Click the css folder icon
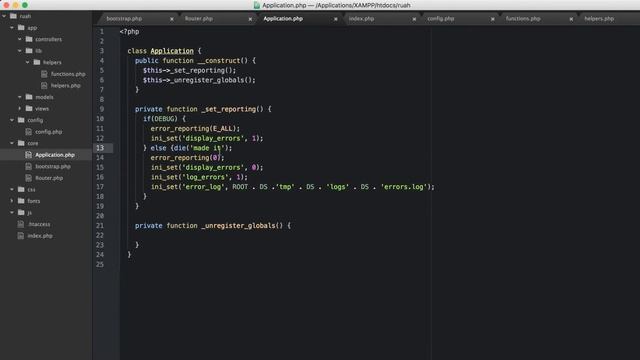Viewport: 640px width, 360px height. pyautogui.click(x=21, y=189)
